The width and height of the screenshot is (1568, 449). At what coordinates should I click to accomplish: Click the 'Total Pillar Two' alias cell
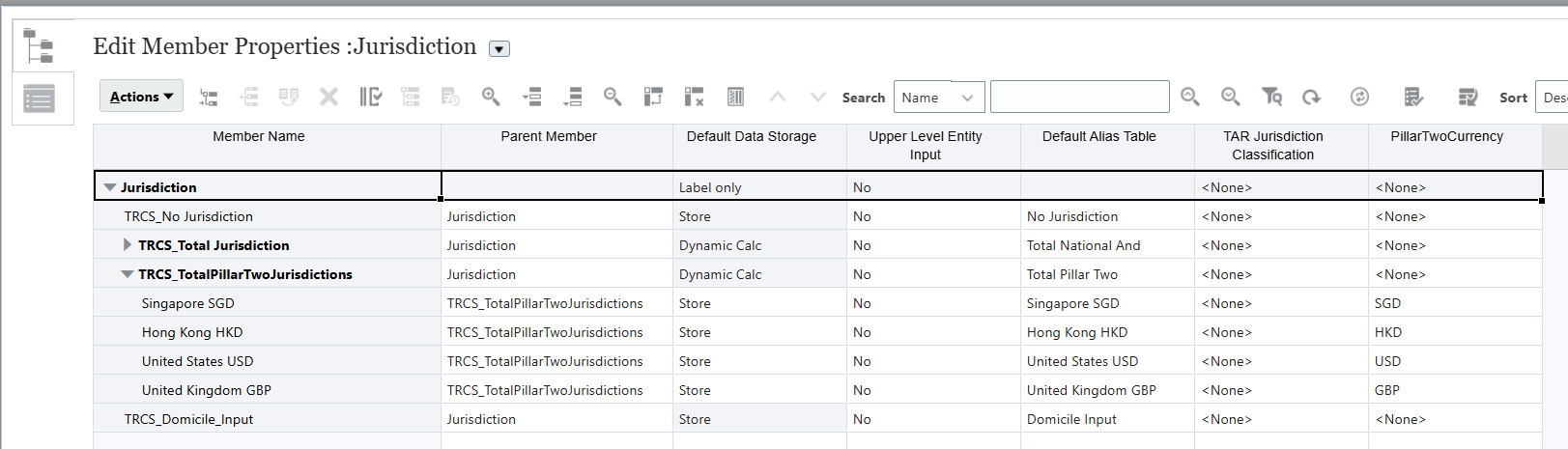coord(1107,274)
